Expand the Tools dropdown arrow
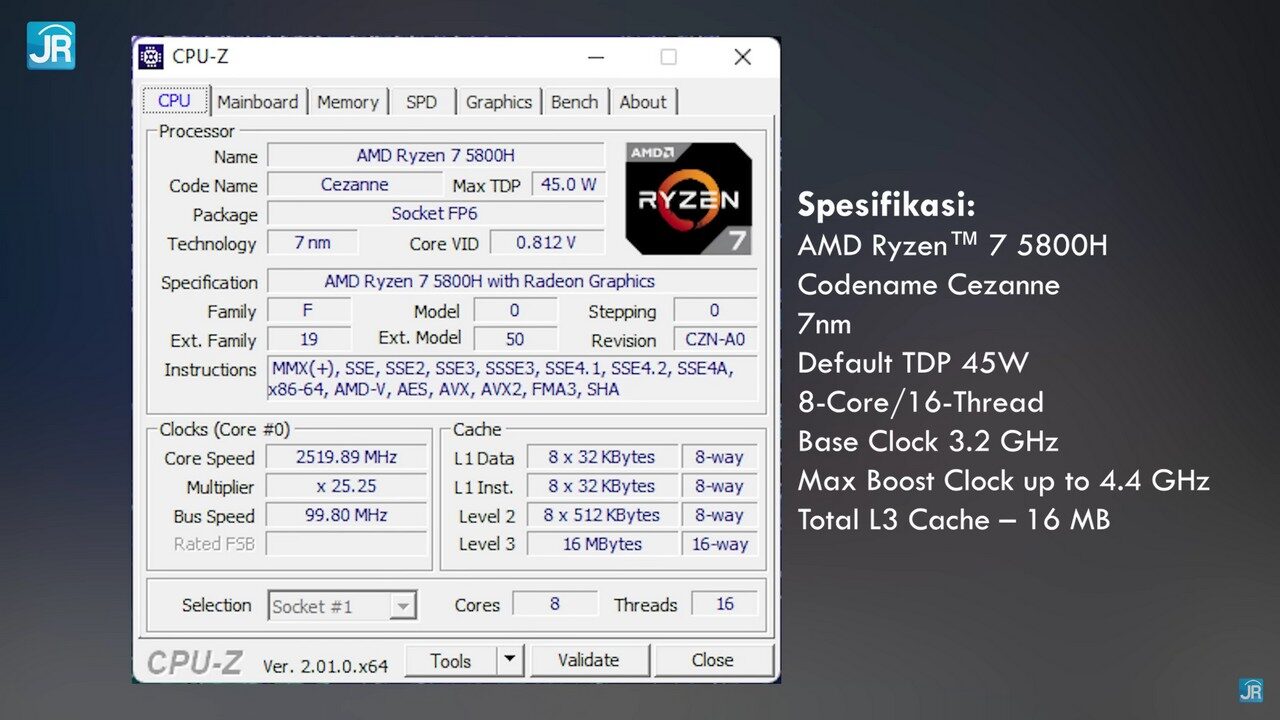The image size is (1280, 720). click(510, 661)
